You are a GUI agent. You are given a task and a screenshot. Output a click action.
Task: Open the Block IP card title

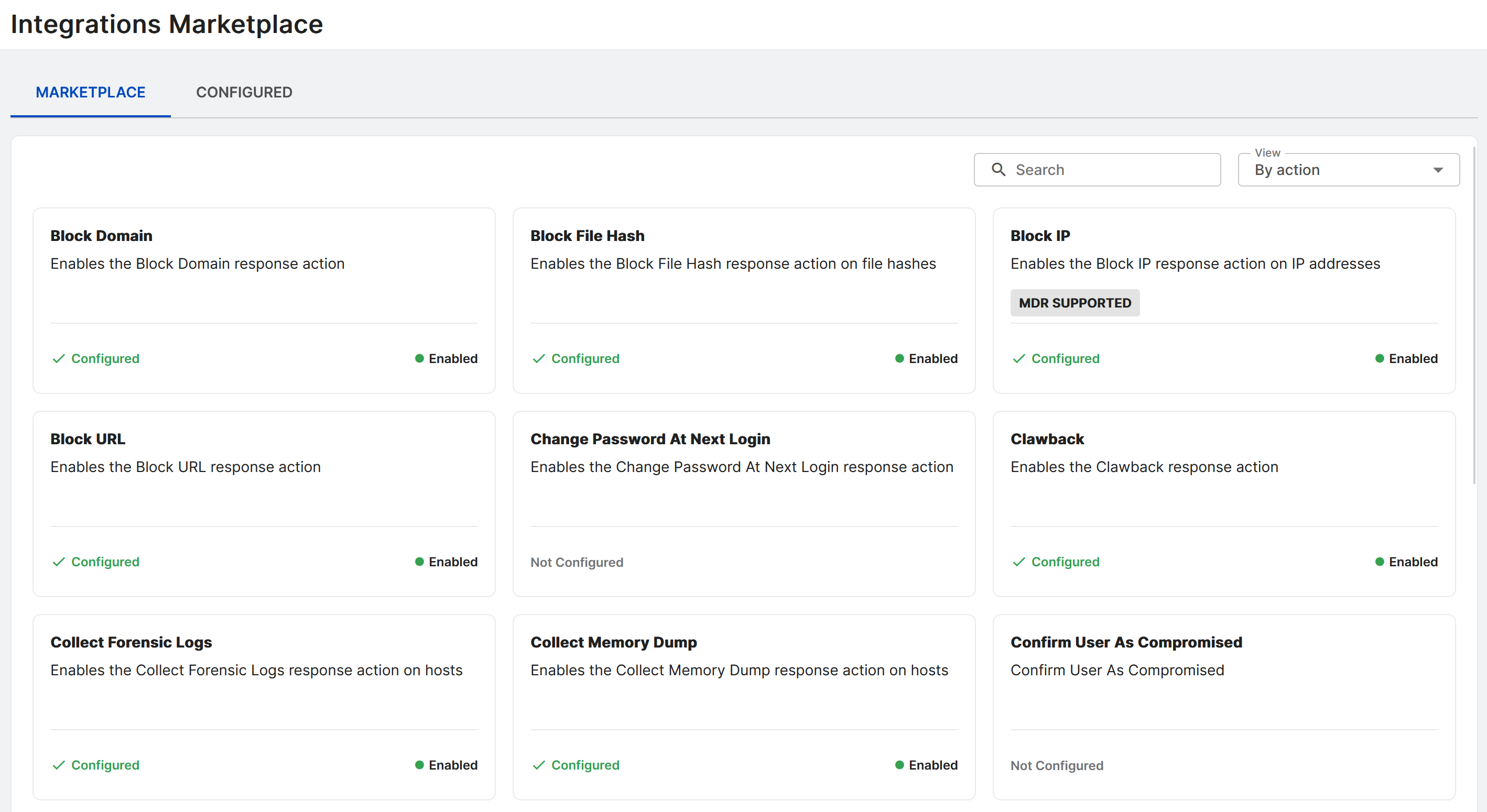(x=1040, y=235)
